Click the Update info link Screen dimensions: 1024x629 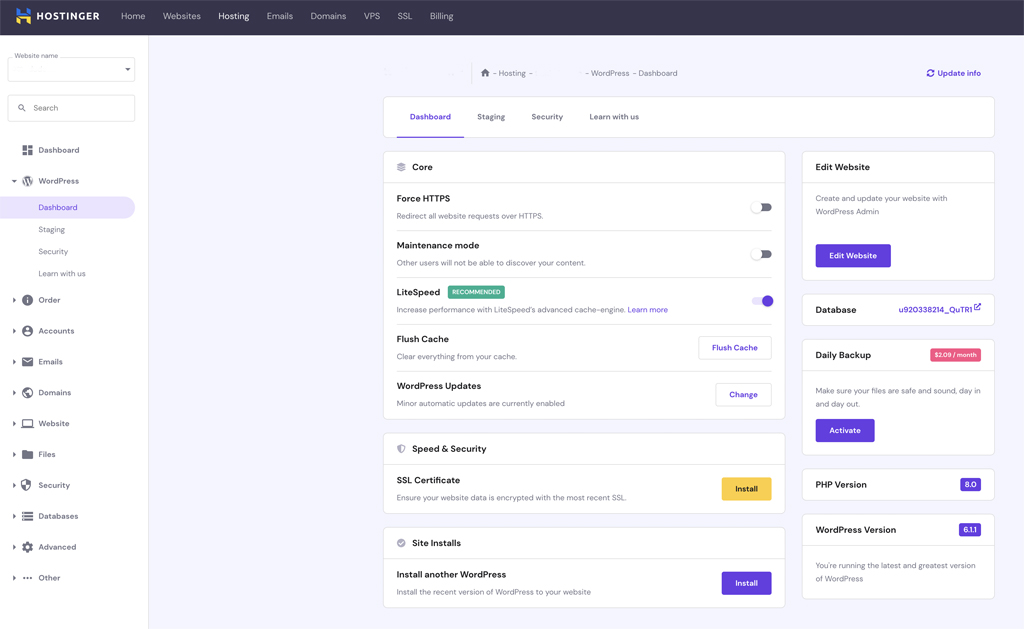953,73
